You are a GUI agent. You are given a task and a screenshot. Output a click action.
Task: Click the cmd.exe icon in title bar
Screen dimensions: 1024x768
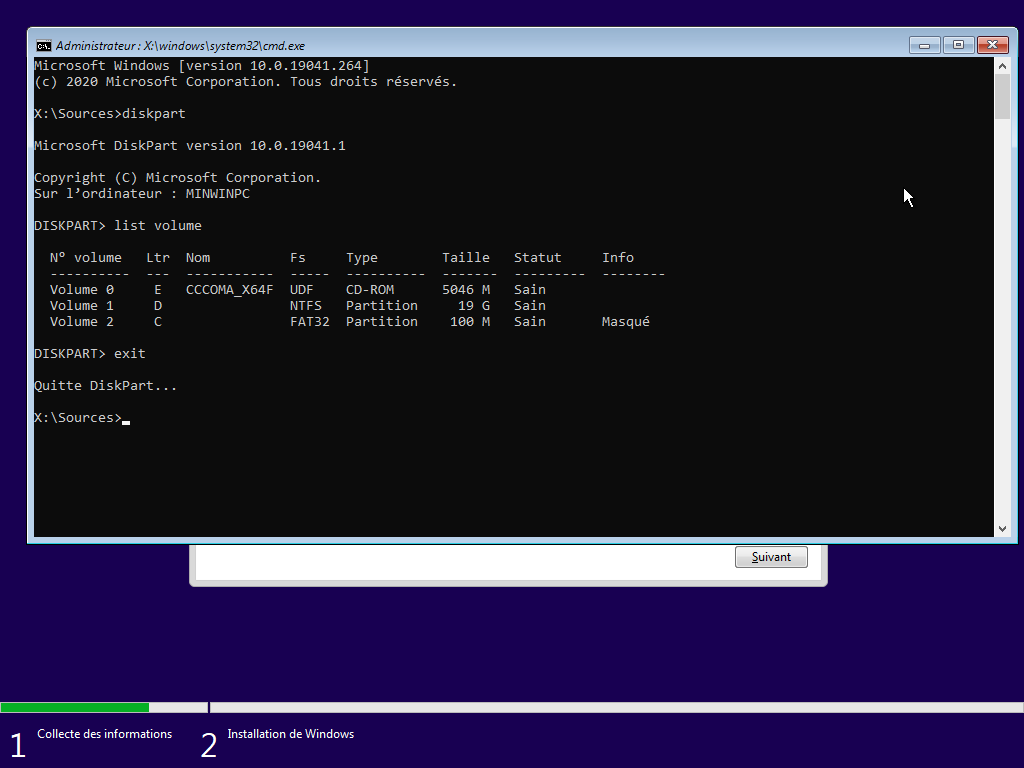coord(44,46)
